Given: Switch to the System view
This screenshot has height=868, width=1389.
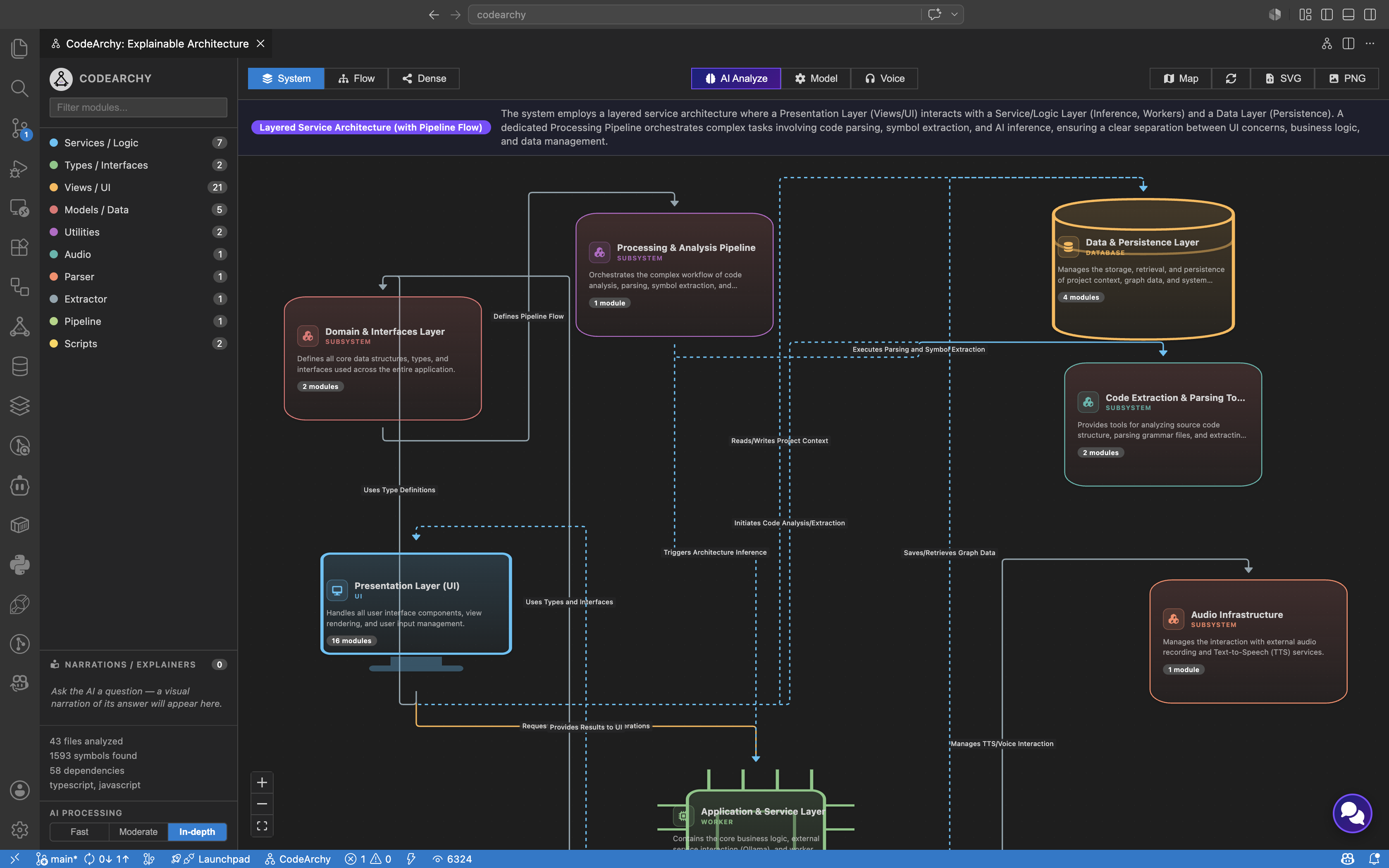Looking at the screenshot, I should pyautogui.click(x=286, y=79).
